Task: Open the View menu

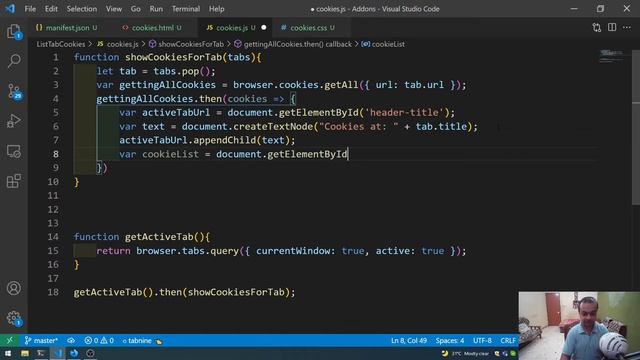Action: click(x=114, y=9)
